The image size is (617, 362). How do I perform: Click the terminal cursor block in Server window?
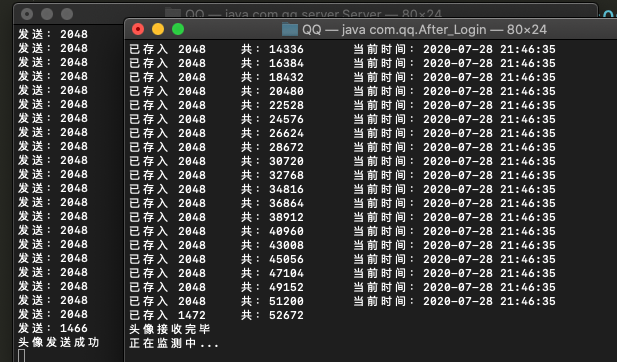(x=22, y=356)
